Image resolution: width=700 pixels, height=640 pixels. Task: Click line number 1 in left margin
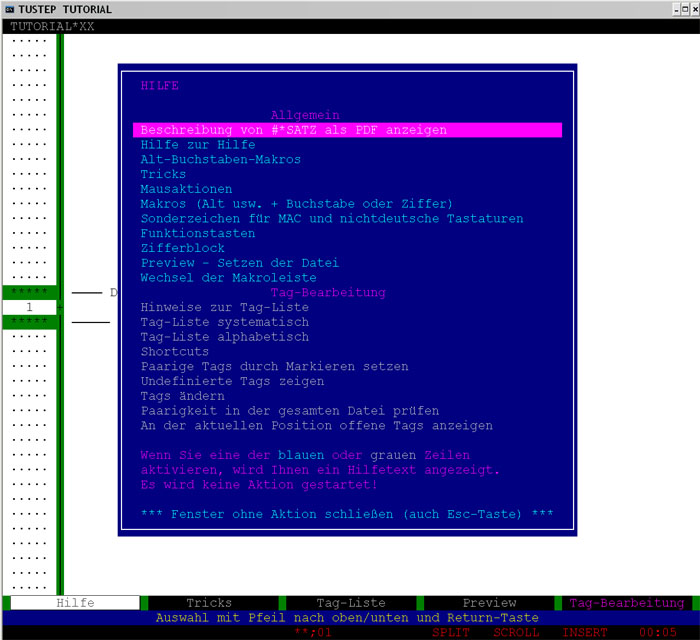(x=29, y=307)
